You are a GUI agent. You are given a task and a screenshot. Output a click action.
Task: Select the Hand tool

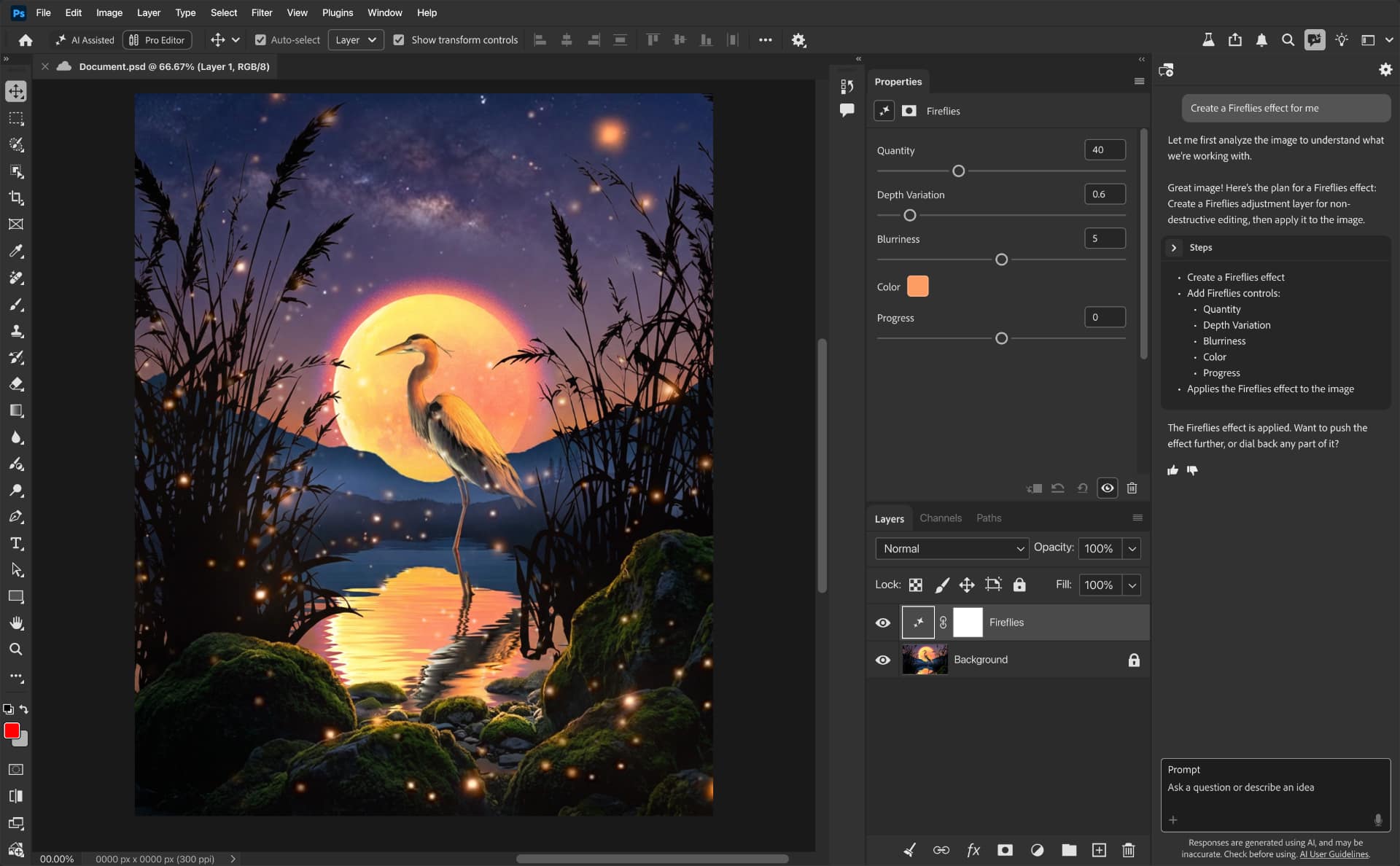pos(16,623)
